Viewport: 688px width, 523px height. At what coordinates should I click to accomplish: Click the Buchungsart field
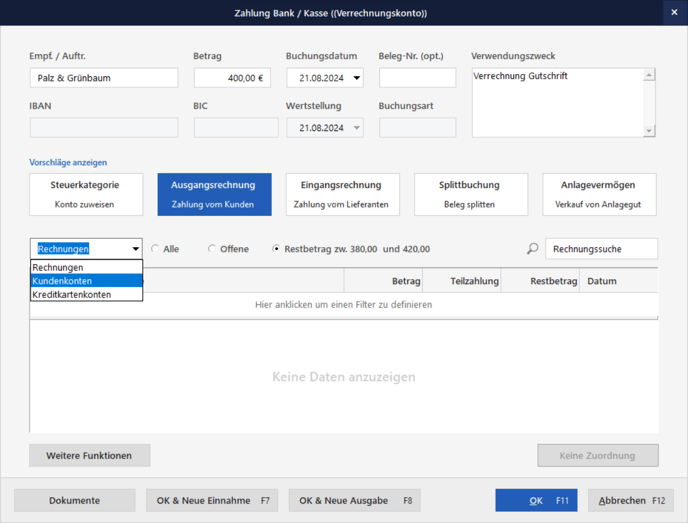pyautogui.click(x=417, y=128)
